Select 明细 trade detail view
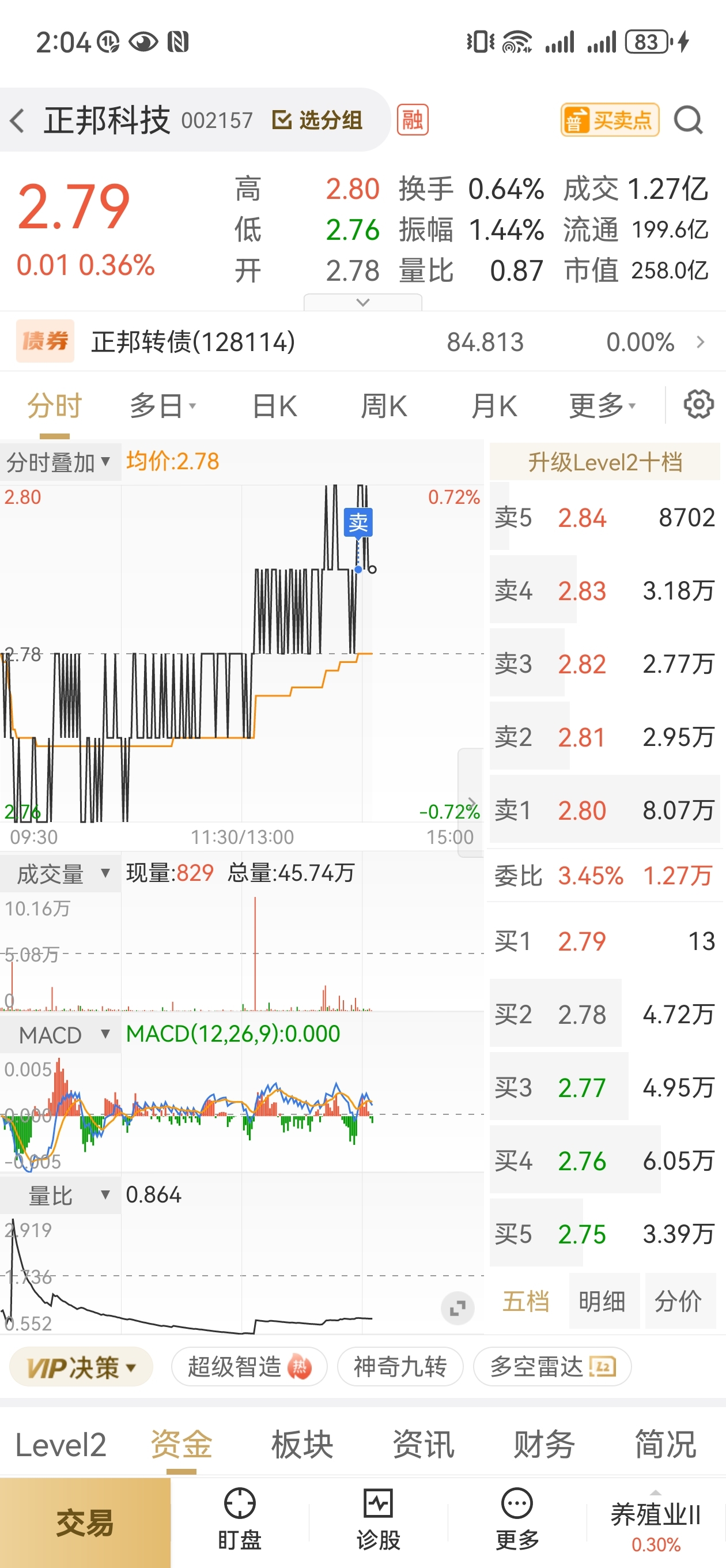This screenshot has width=726, height=1568. coord(602,1302)
